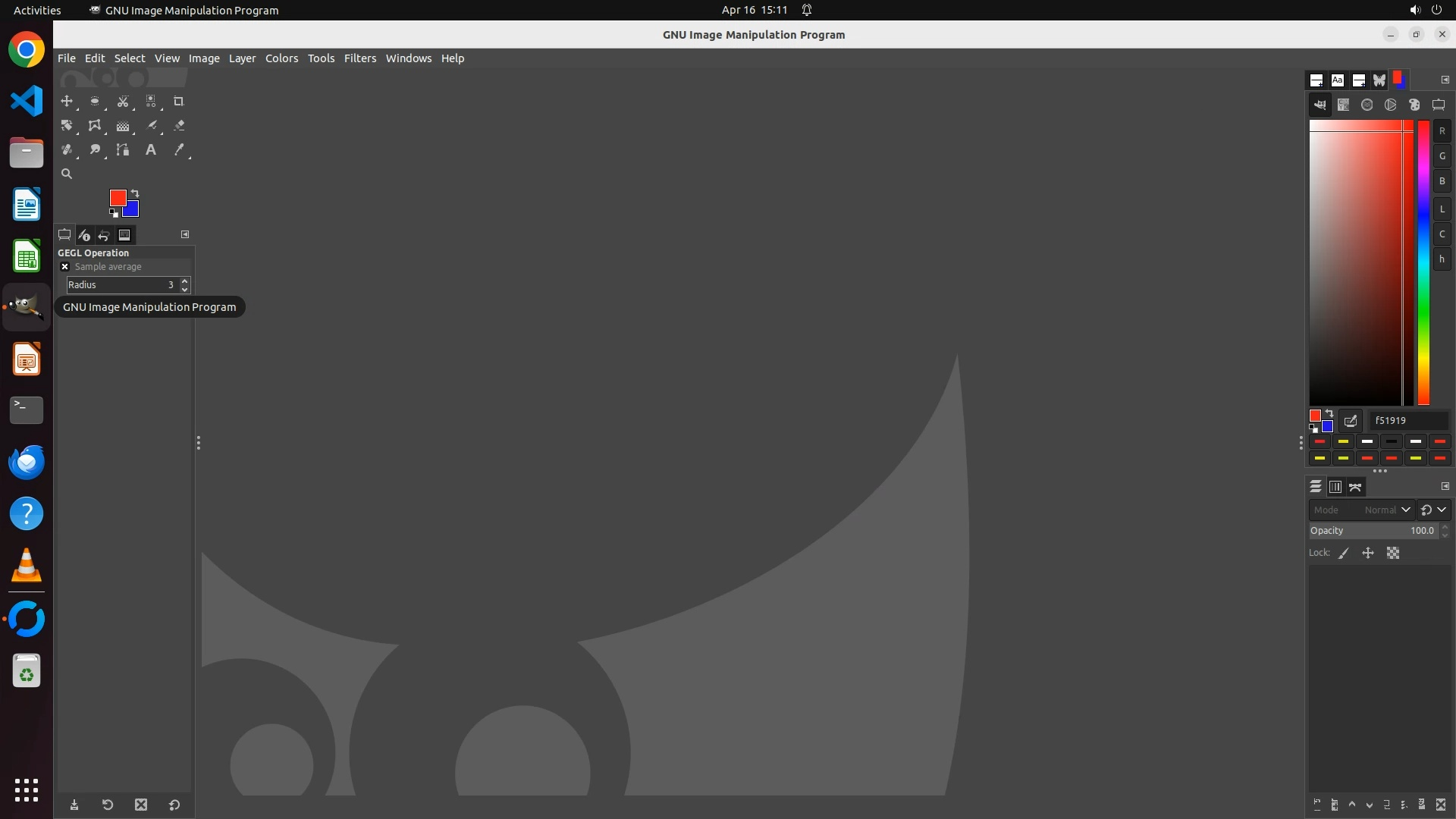Image resolution: width=1456 pixels, height=819 pixels.
Task: Switch to the Channels tab in the layers dock
Action: (1335, 487)
